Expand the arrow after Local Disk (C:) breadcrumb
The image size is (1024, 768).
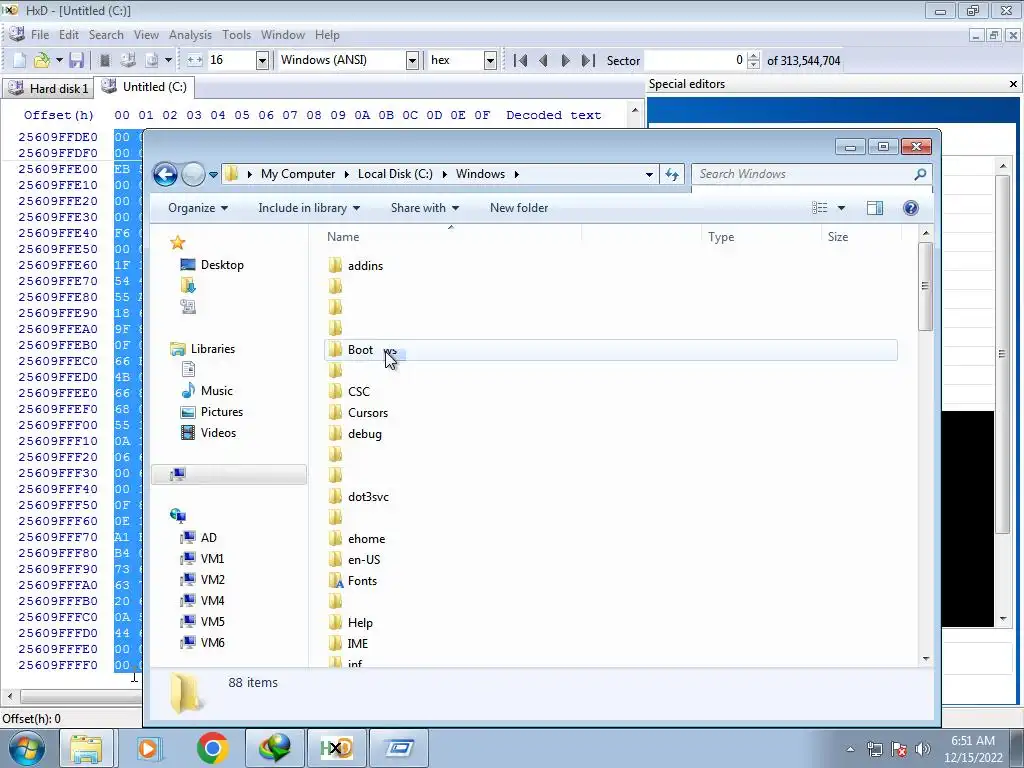(445, 174)
